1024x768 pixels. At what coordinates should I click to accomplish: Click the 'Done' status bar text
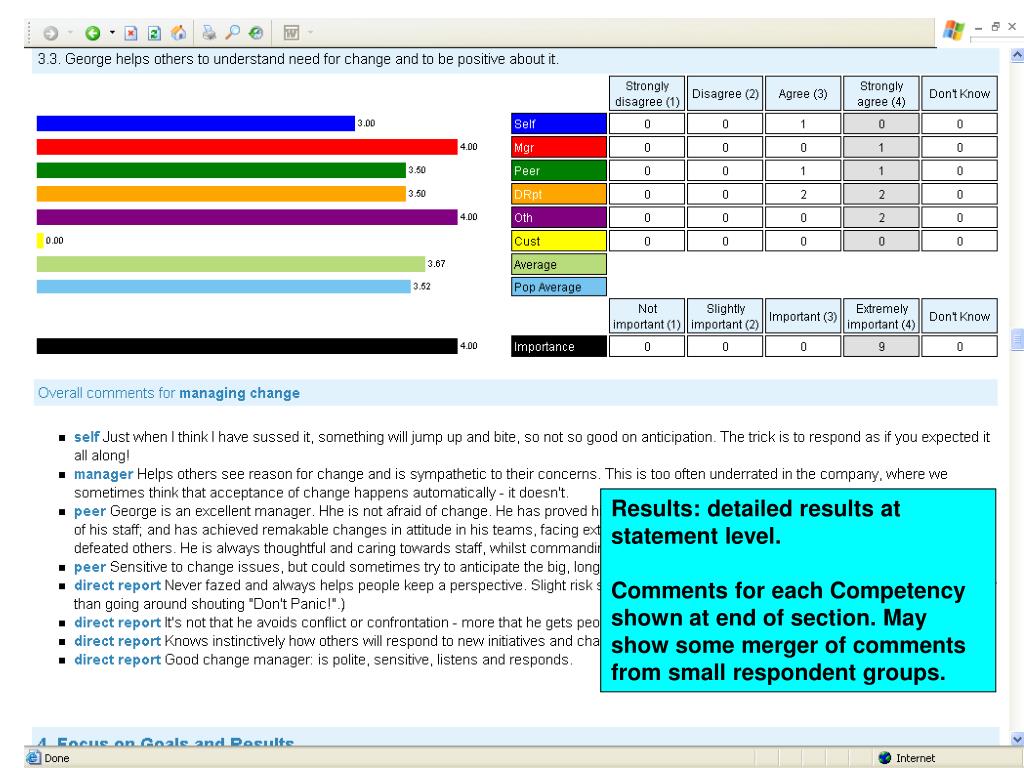click(x=57, y=758)
